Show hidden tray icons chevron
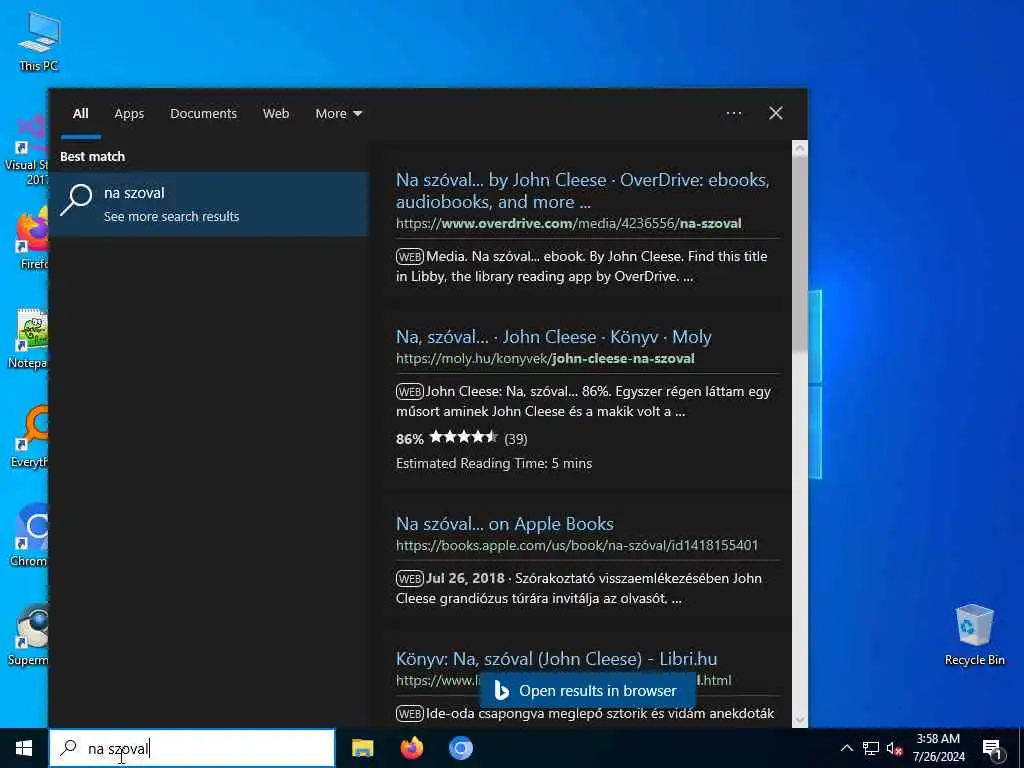The height and width of the screenshot is (768, 1024). coord(846,748)
